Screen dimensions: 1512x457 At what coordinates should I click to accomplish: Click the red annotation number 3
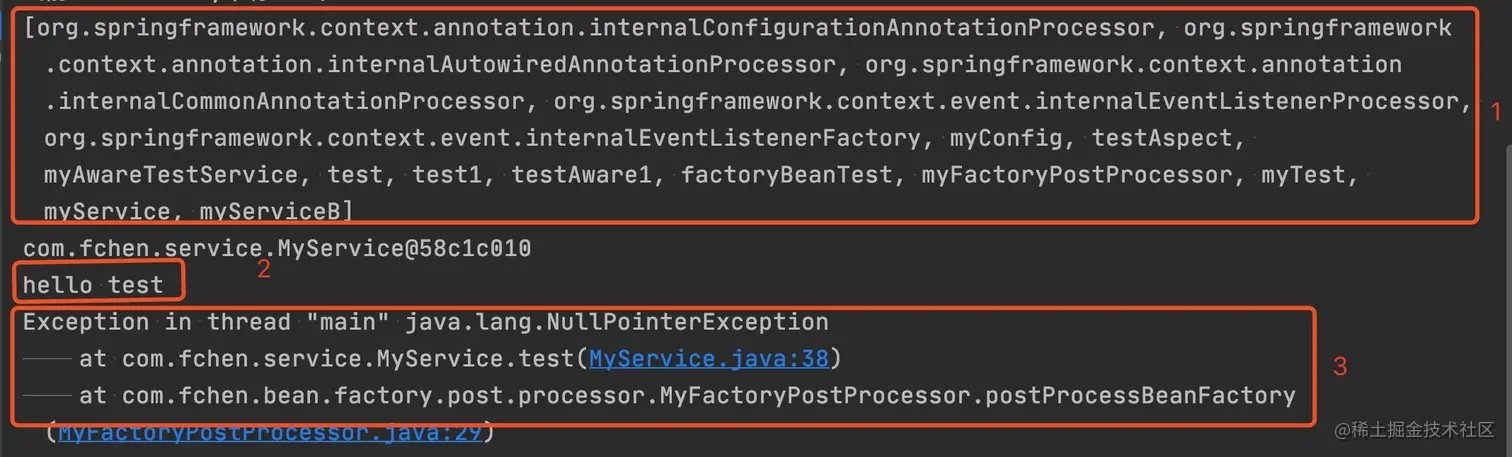pyautogui.click(x=1340, y=366)
